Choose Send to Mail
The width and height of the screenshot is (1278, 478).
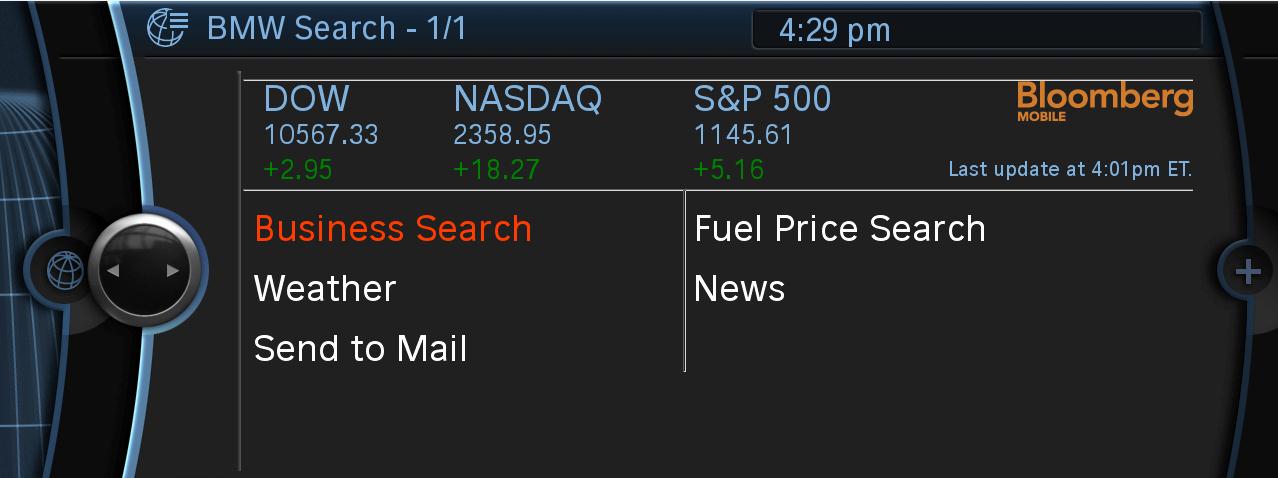click(360, 349)
